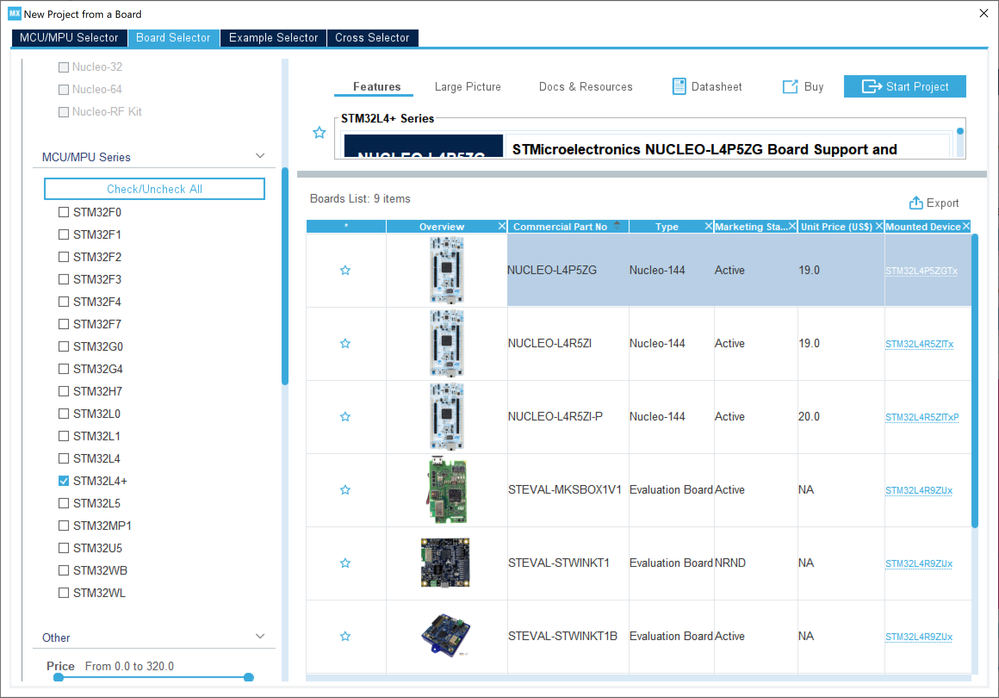
Task: Enable the STM32MP1 series filter
Action: point(64,525)
